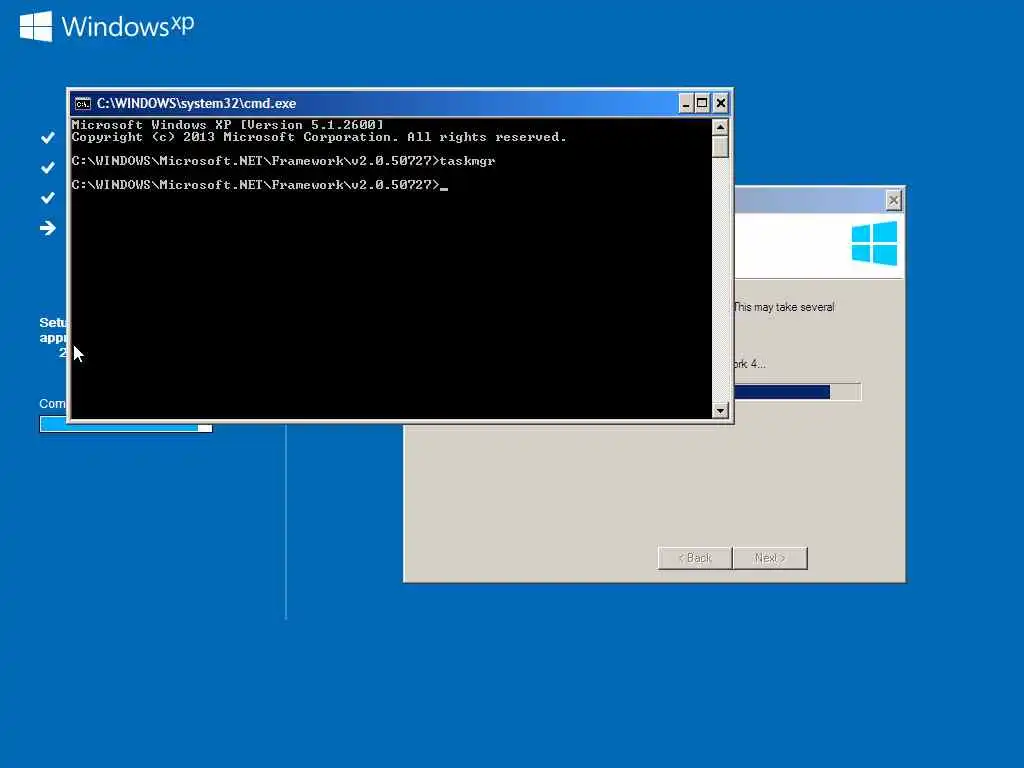Click the first completed step checkmark
The width and height of the screenshot is (1024, 768).
pos(48,138)
